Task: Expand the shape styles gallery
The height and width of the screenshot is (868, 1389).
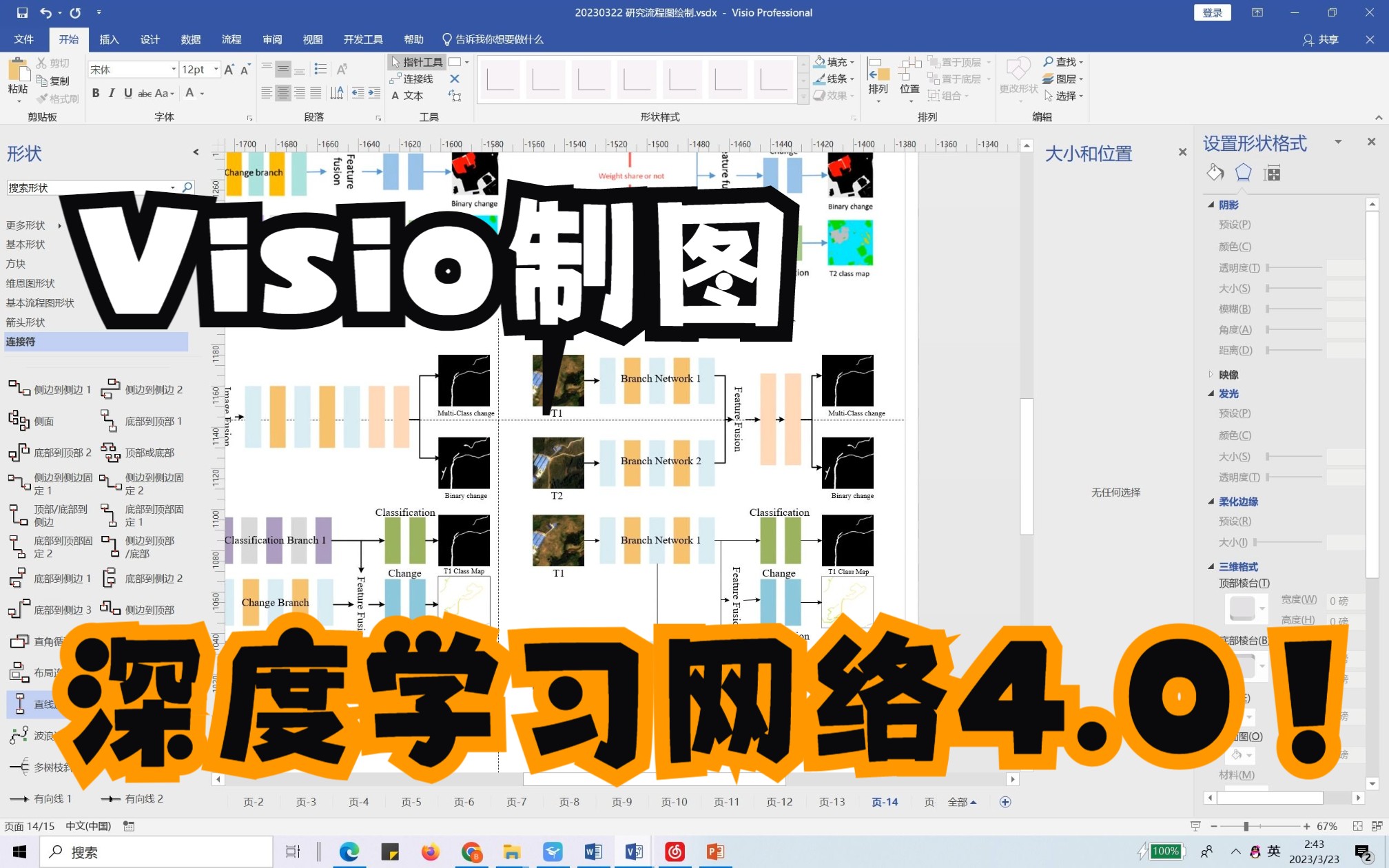Action: (x=803, y=96)
